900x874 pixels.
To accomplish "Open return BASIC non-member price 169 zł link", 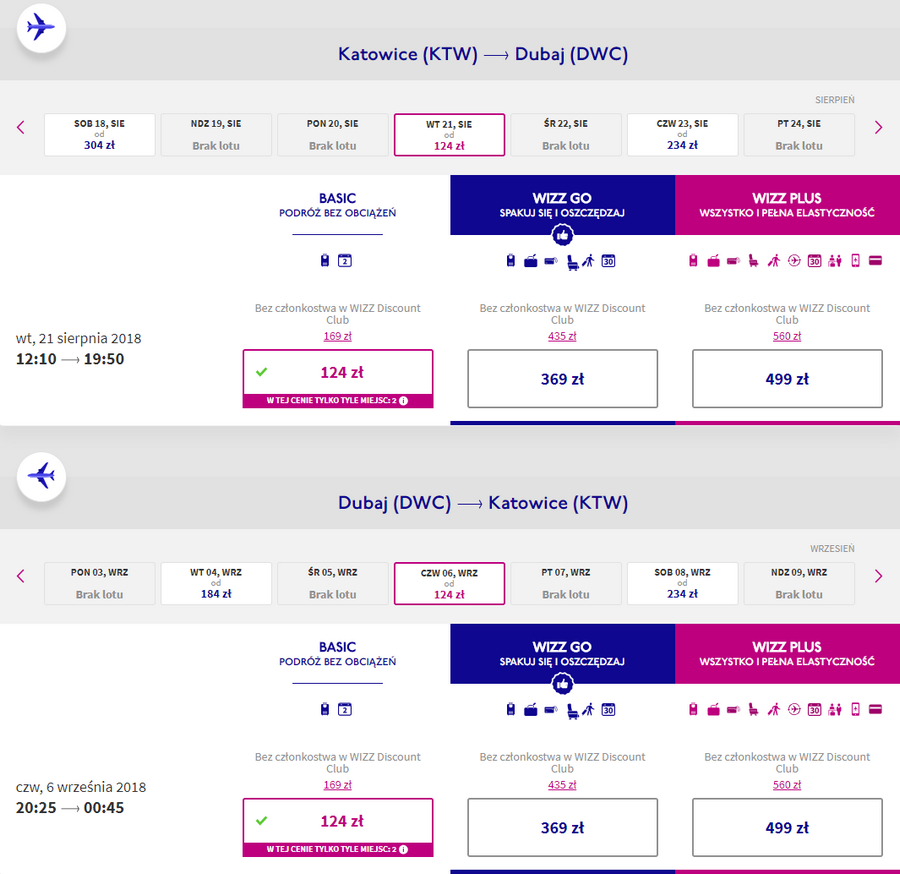I will [x=338, y=785].
